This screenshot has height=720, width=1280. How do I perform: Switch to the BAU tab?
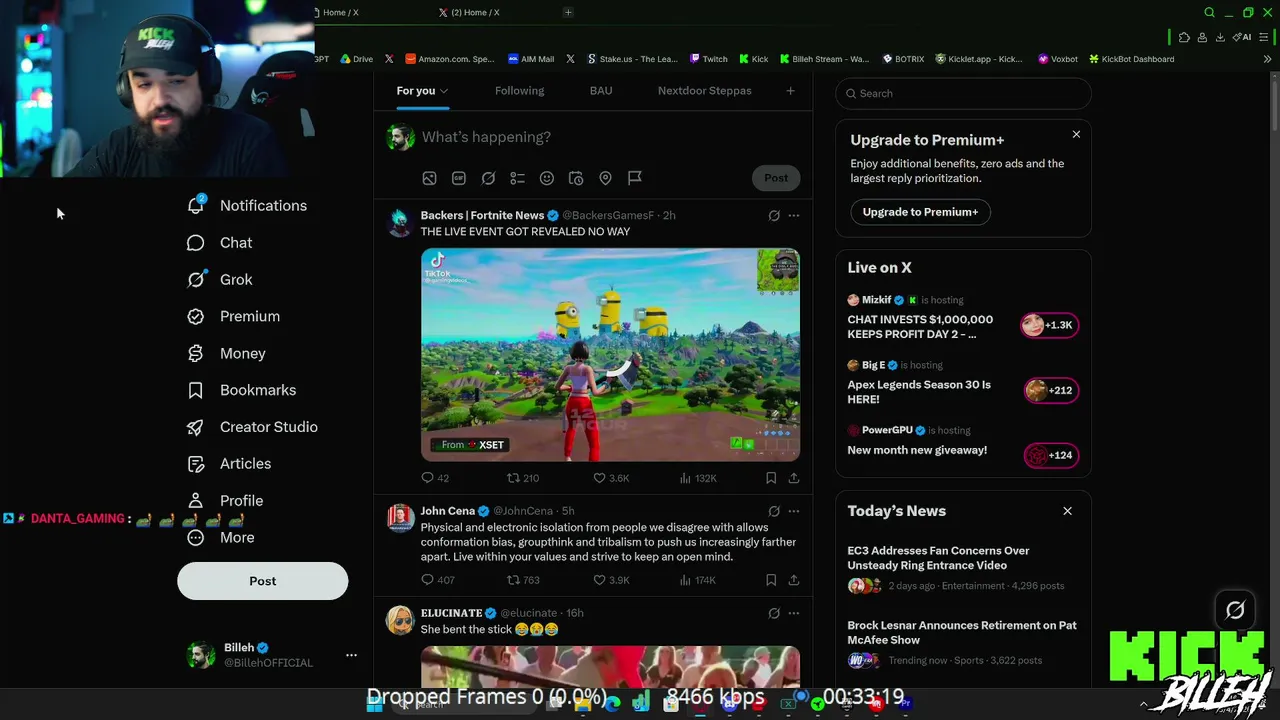(x=601, y=91)
